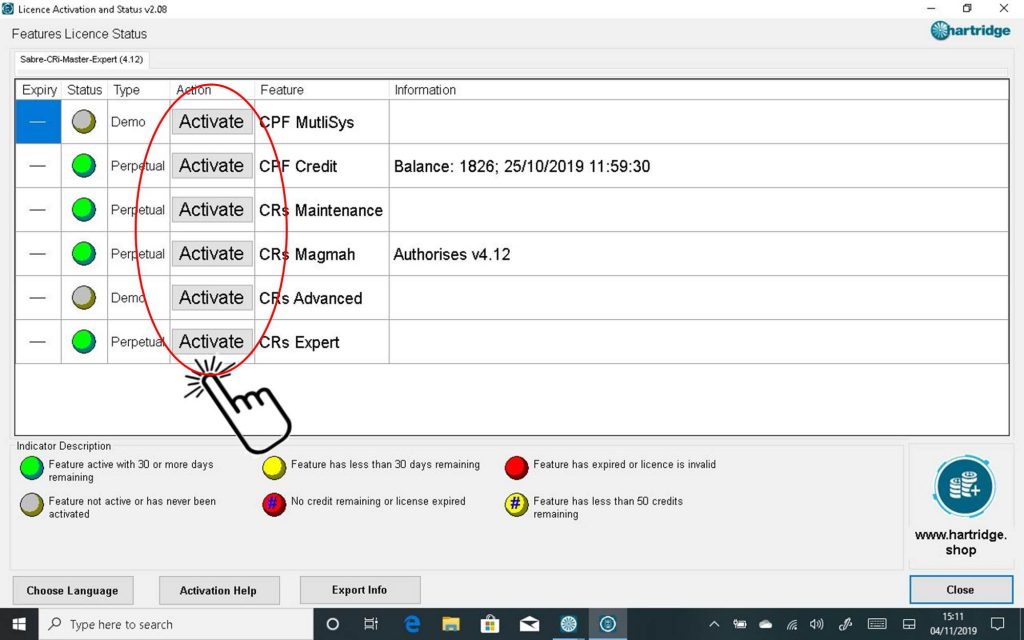This screenshot has width=1024, height=640.
Task: Click the OneDrive cloud tray icon
Action: [x=765, y=624]
